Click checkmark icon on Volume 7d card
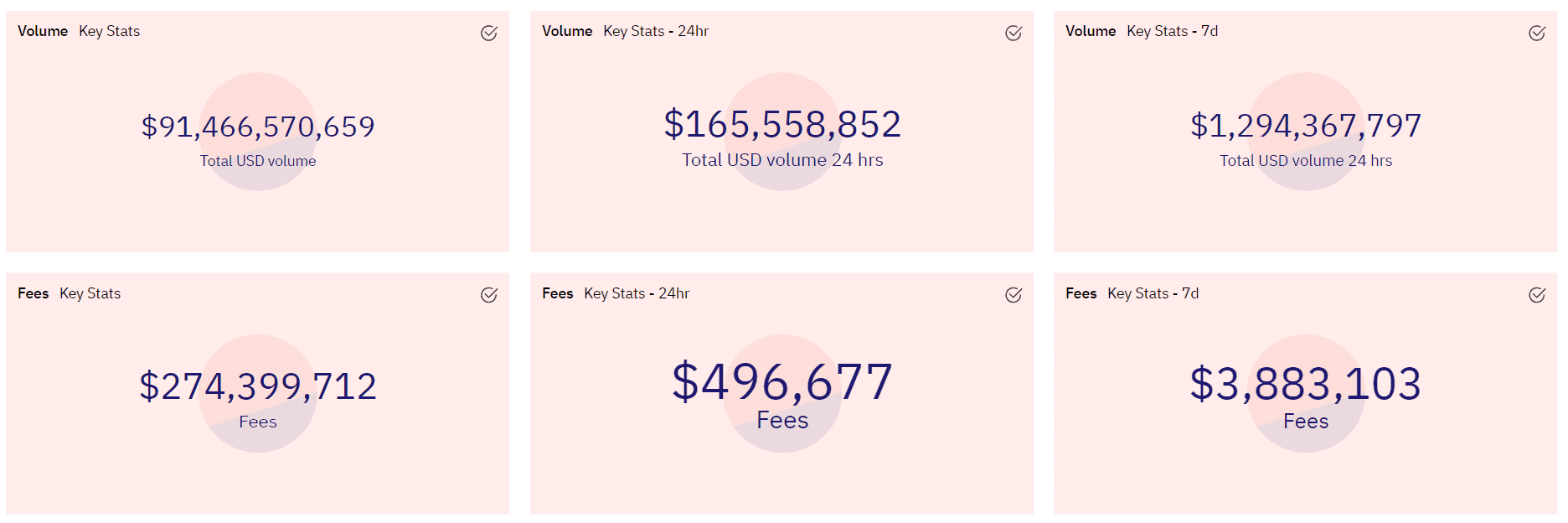This screenshot has height=523, width=1568. 1537,33
